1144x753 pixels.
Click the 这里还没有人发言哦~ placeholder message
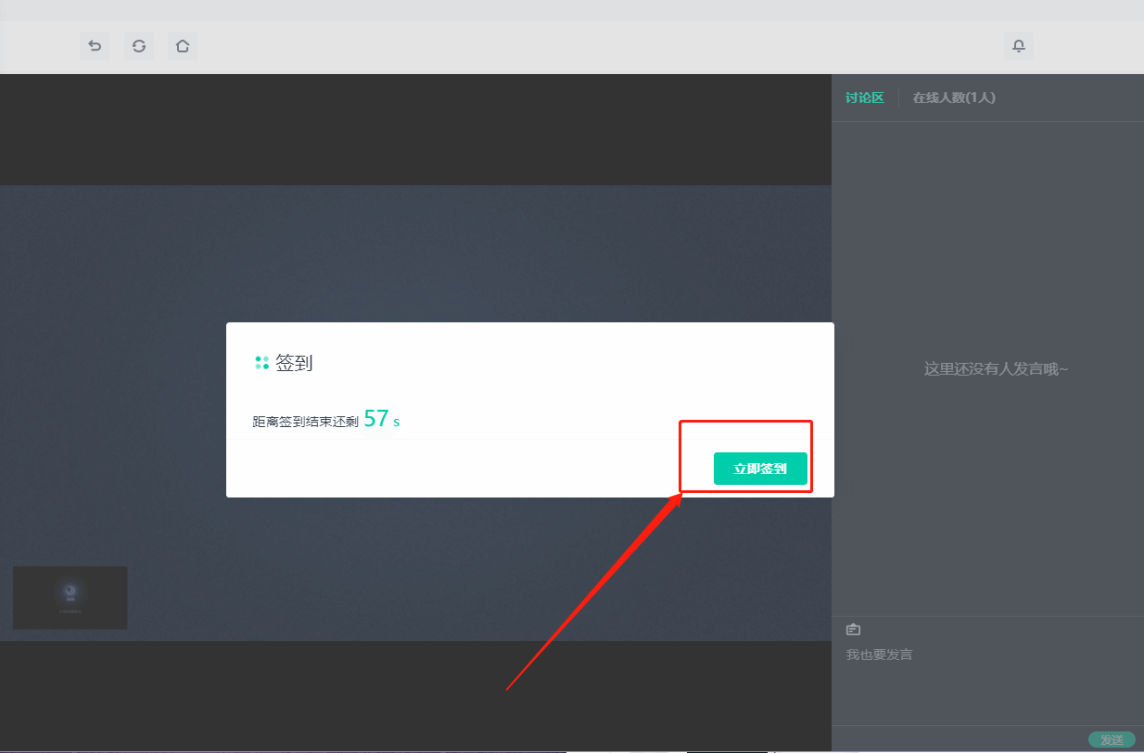click(996, 369)
